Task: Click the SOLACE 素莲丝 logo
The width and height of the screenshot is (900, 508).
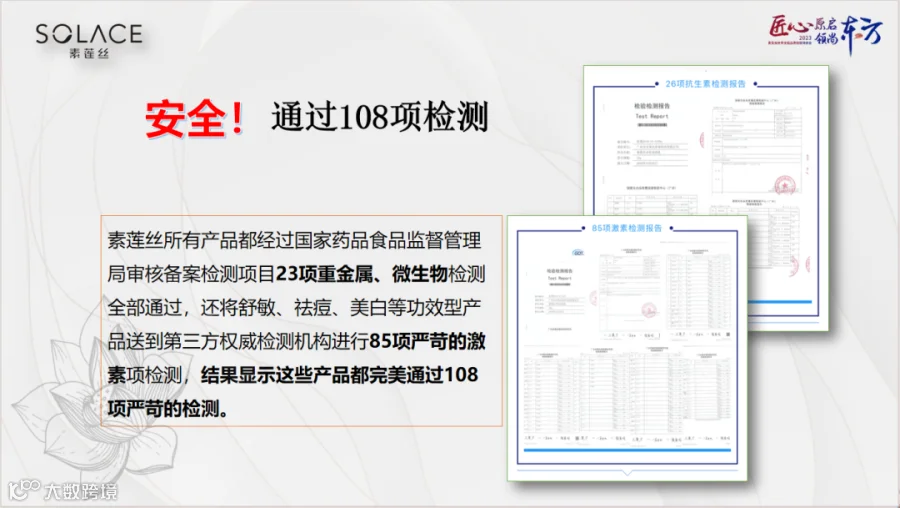Action: click(88, 41)
